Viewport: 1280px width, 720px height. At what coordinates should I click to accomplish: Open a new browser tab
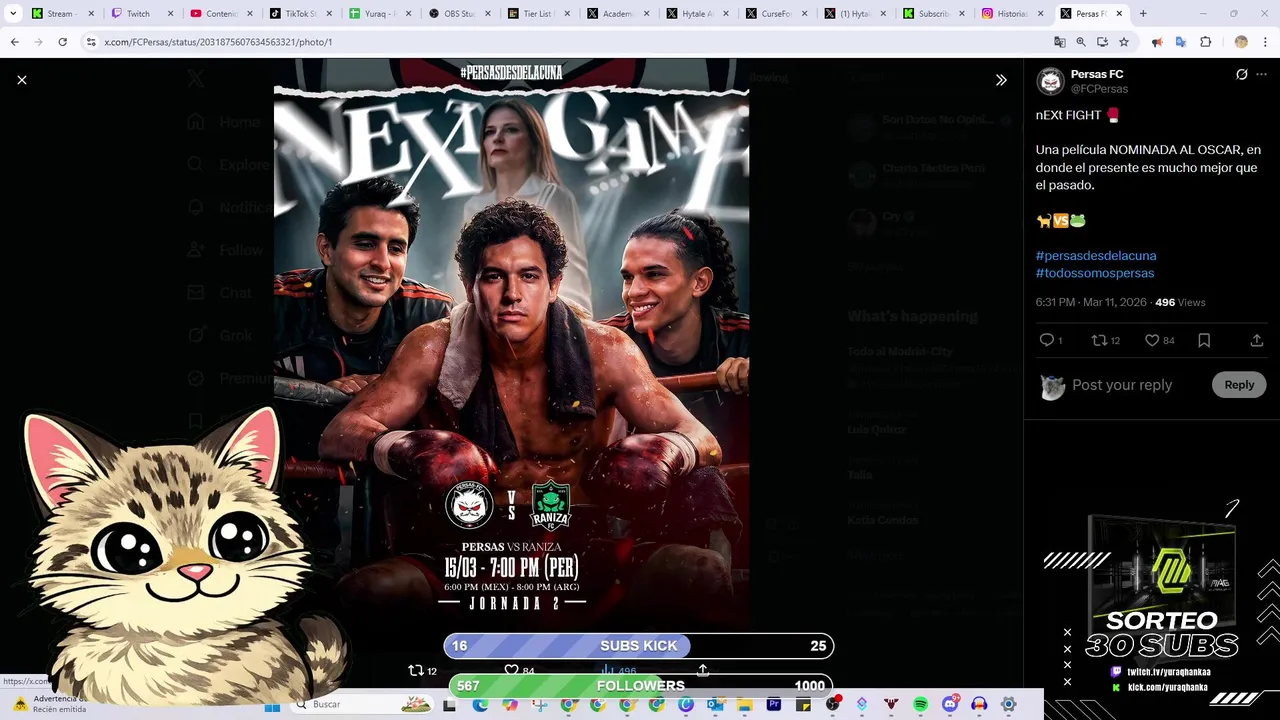pyautogui.click(x=1143, y=14)
